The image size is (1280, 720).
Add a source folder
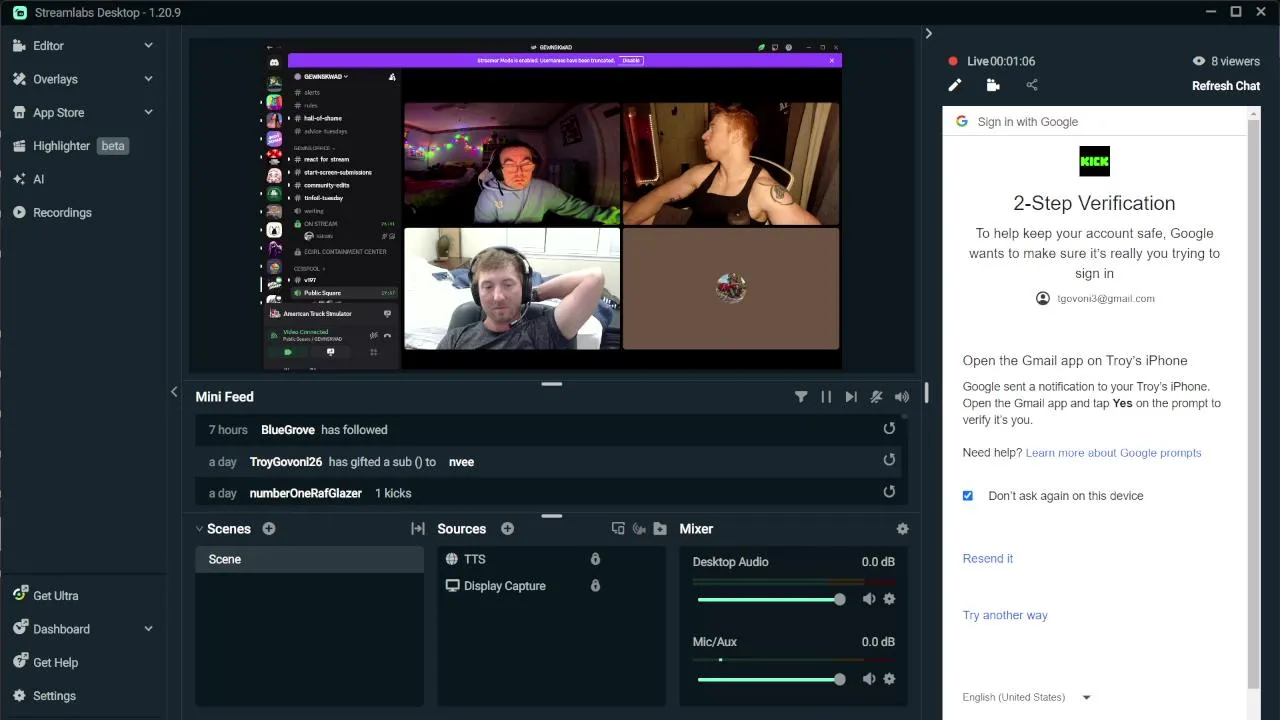(x=660, y=529)
